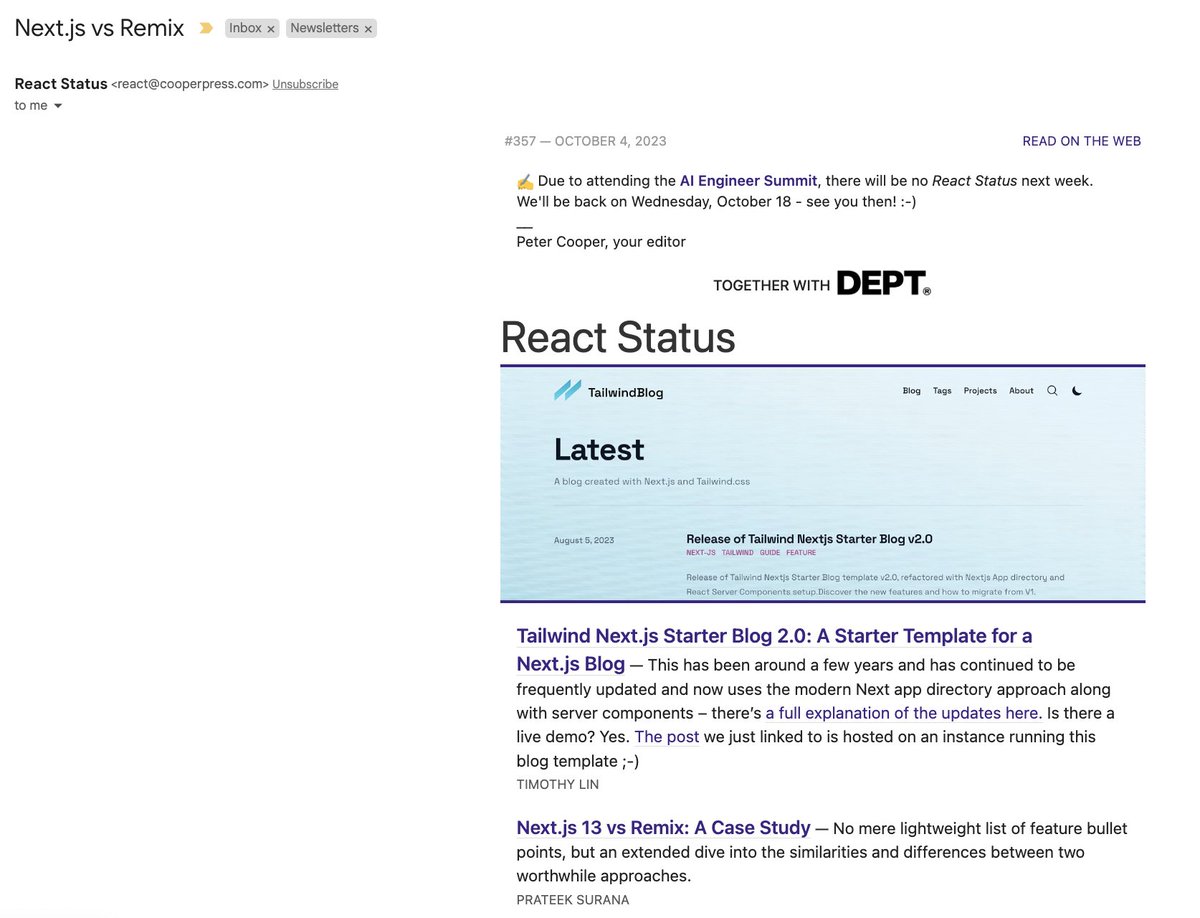Click Blog in the TailwindBlog preview nav
This screenshot has width=1200, height=918.
click(x=911, y=391)
